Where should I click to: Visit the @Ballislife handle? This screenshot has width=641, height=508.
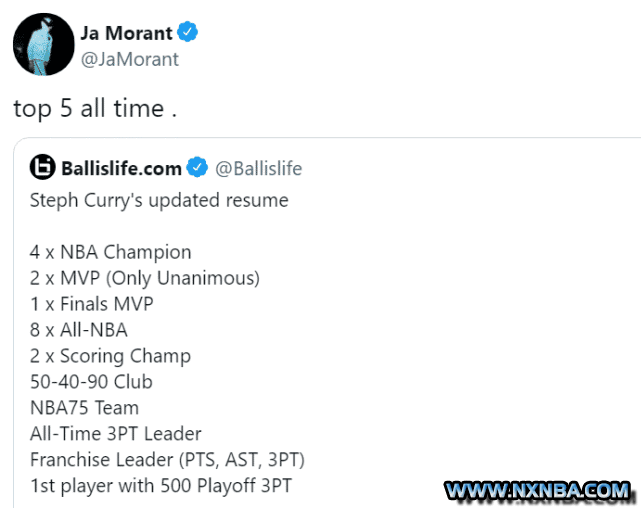(x=258, y=168)
